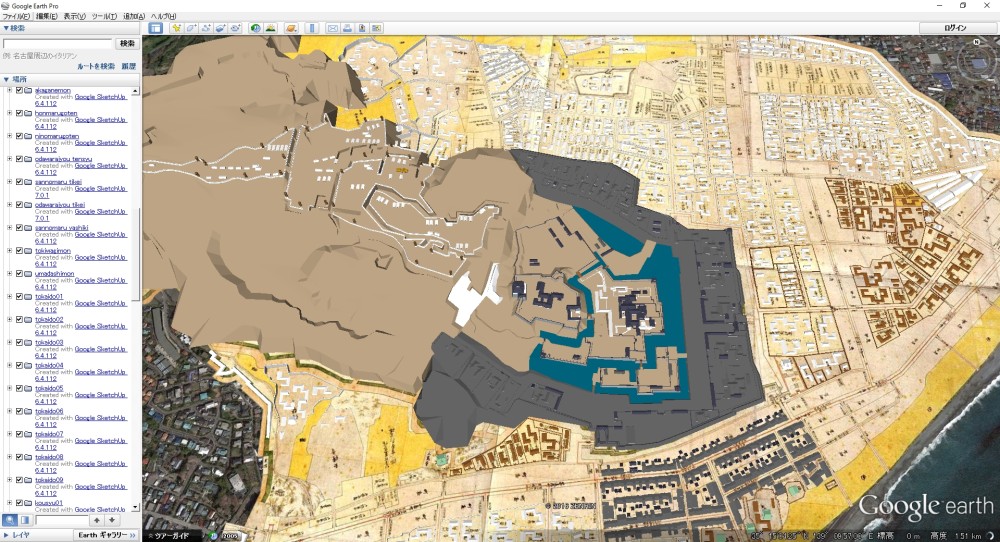This screenshot has width=1000, height=542.
Task: Click the Add Placemark pushpin icon
Action: [x=176, y=28]
